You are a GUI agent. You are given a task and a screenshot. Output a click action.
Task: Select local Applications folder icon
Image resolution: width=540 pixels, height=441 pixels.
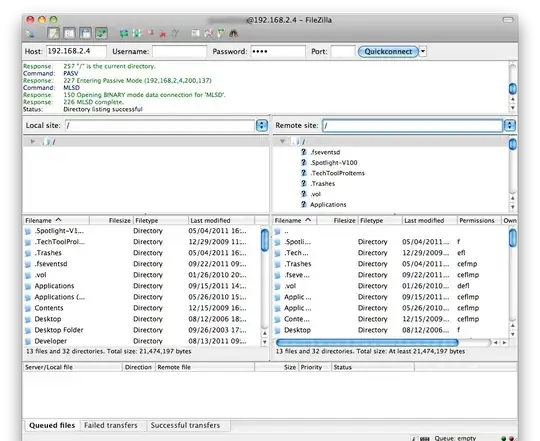click(x=28, y=286)
